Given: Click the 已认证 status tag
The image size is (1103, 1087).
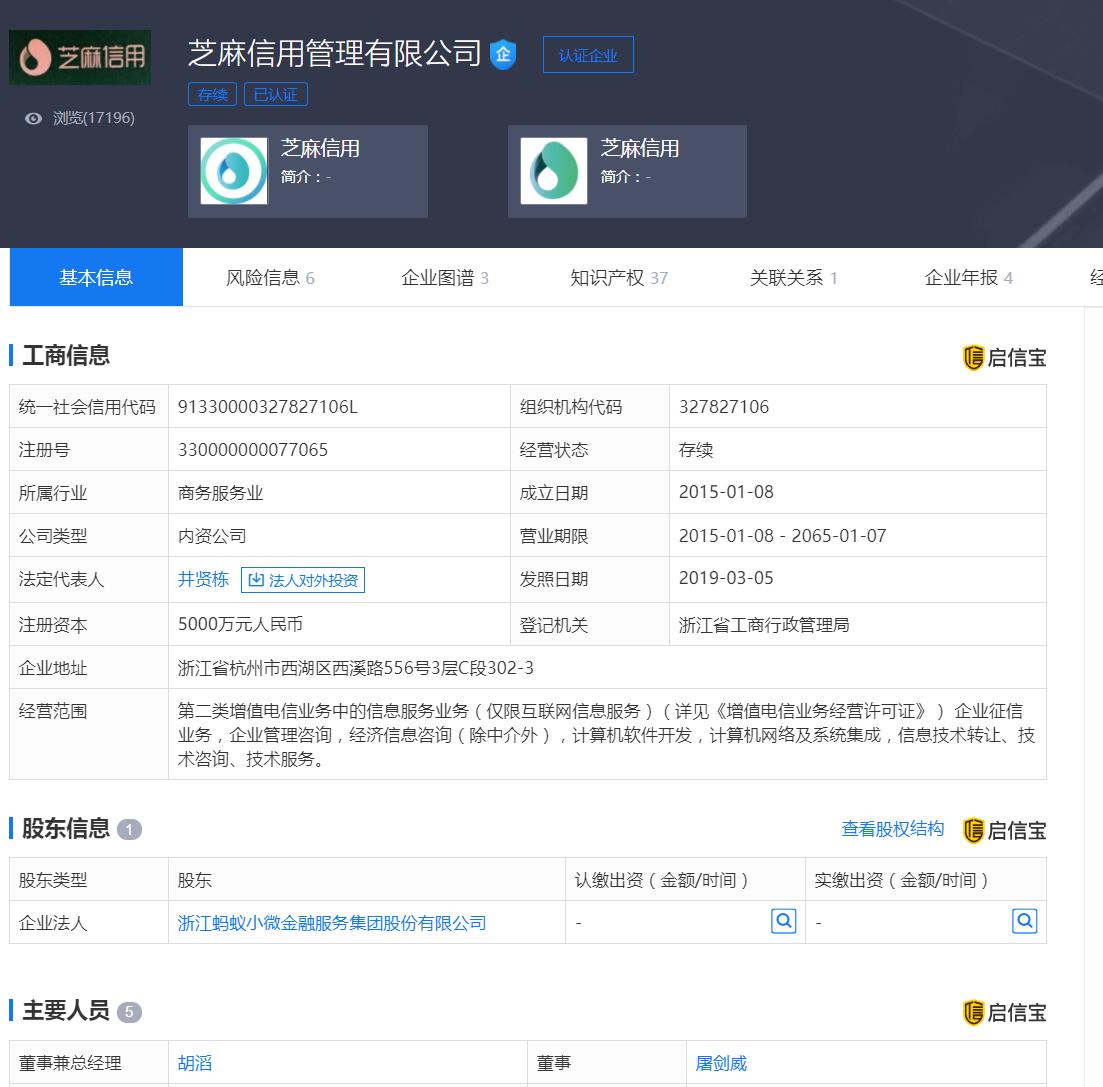Looking at the screenshot, I should coord(276,94).
